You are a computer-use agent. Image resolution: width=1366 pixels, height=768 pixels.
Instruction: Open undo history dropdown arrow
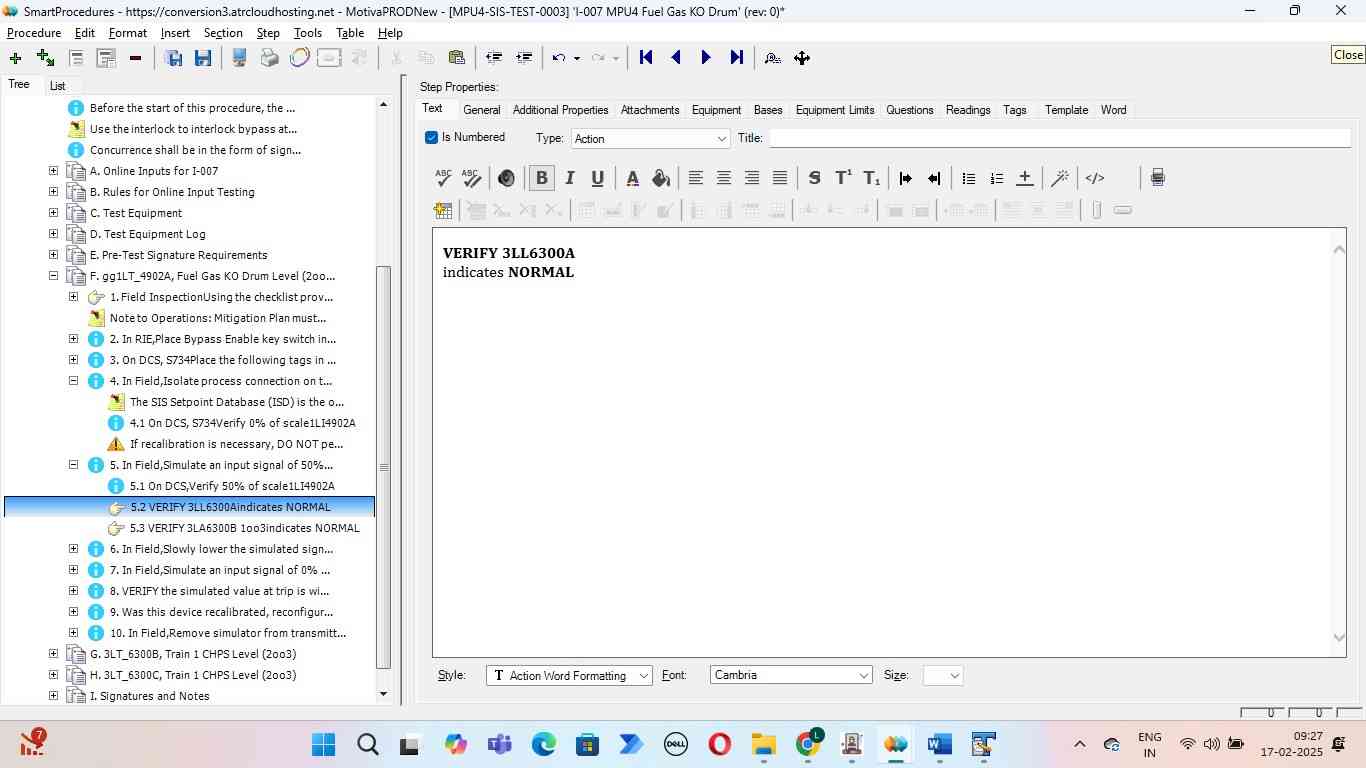click(x=577, y=58)
